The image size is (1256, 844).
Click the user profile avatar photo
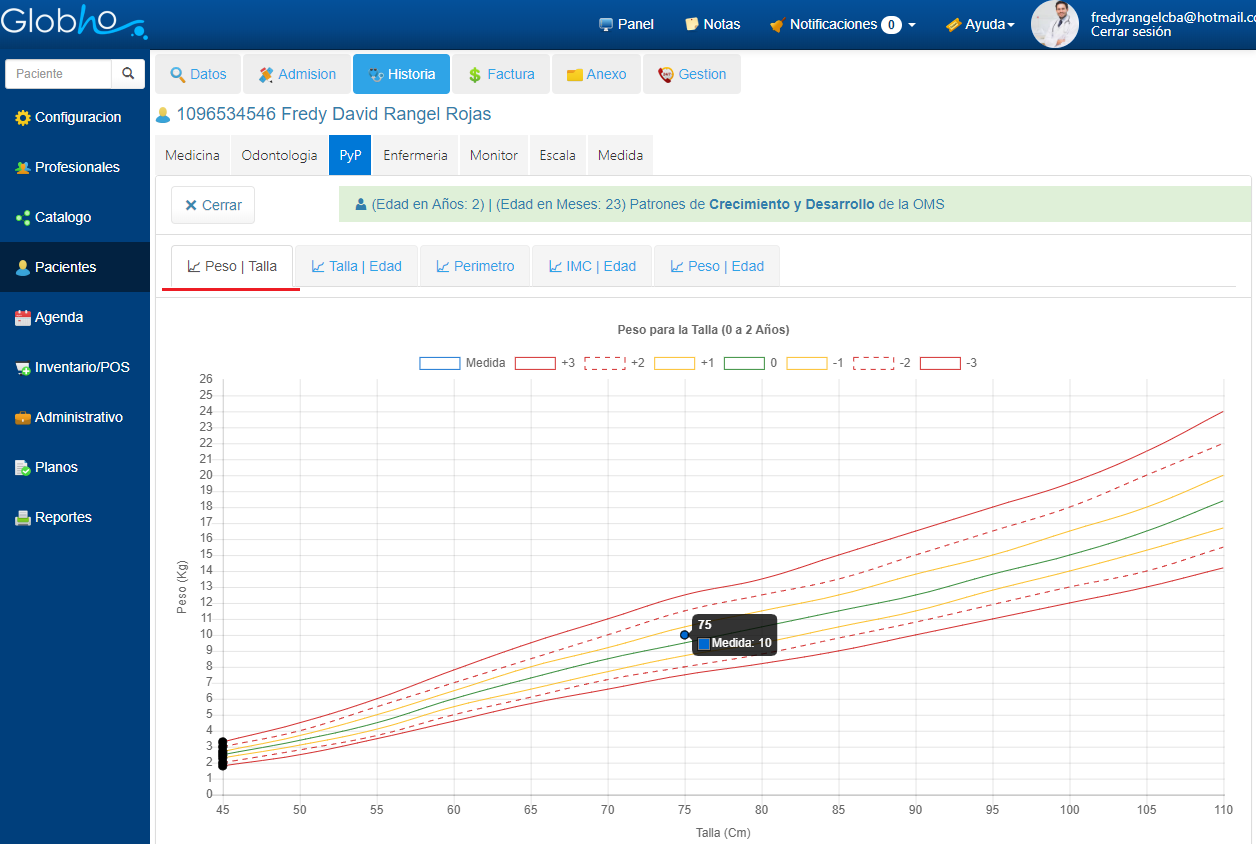coord(1055,24)
